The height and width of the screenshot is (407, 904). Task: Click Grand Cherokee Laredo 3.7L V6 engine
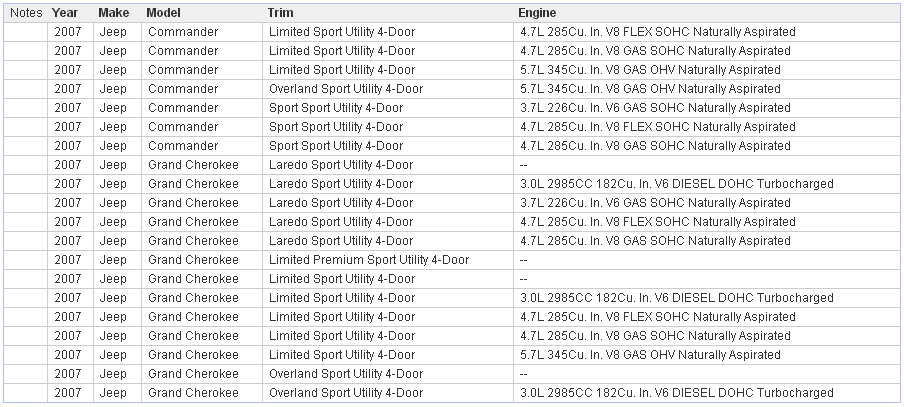pyautogui.click(x=655, y=203)
